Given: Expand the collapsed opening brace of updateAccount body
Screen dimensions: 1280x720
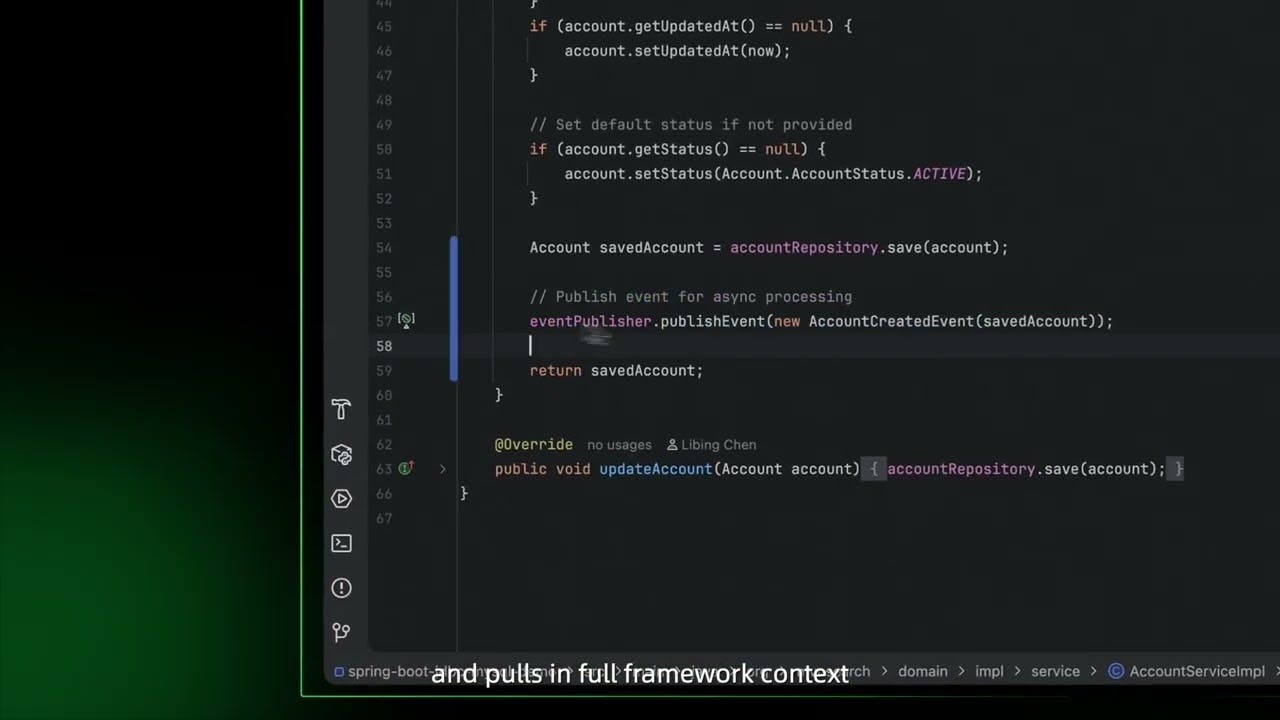Looking at the screenshot, I should 874,469.
